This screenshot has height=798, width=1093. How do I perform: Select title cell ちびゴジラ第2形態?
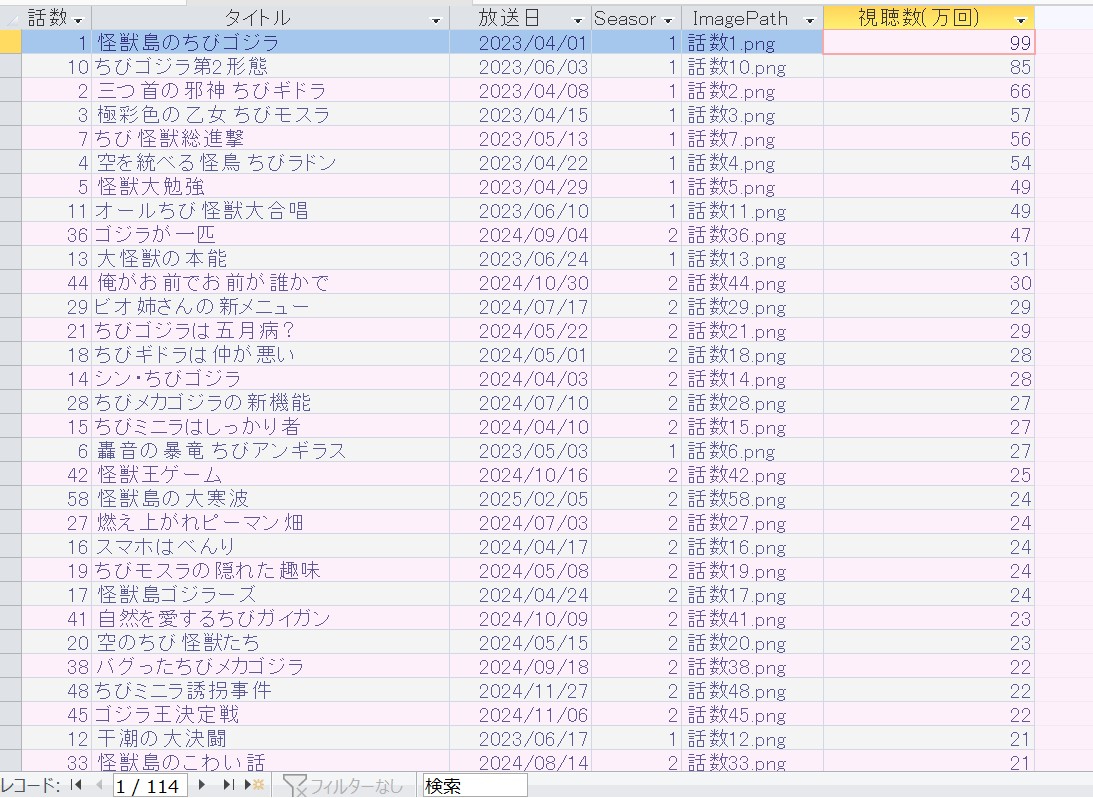click(x=270, y=67)
